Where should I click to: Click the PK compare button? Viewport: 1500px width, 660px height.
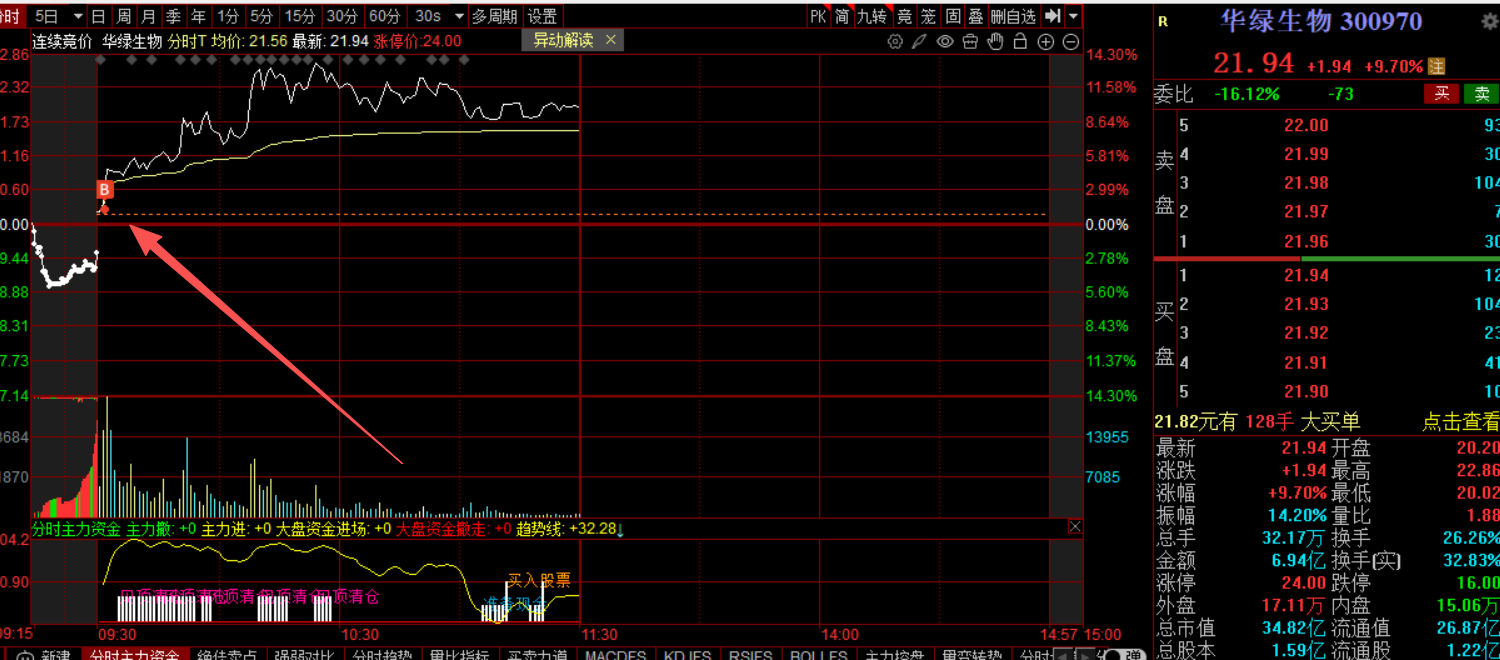tap(818, 16)
